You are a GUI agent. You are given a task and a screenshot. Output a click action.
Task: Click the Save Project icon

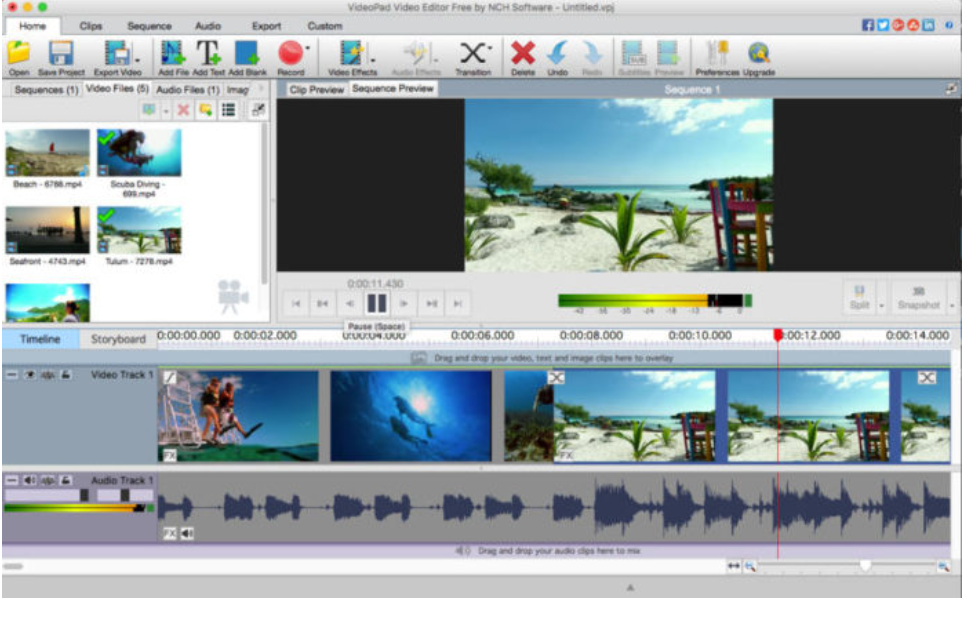click(61, 53)
